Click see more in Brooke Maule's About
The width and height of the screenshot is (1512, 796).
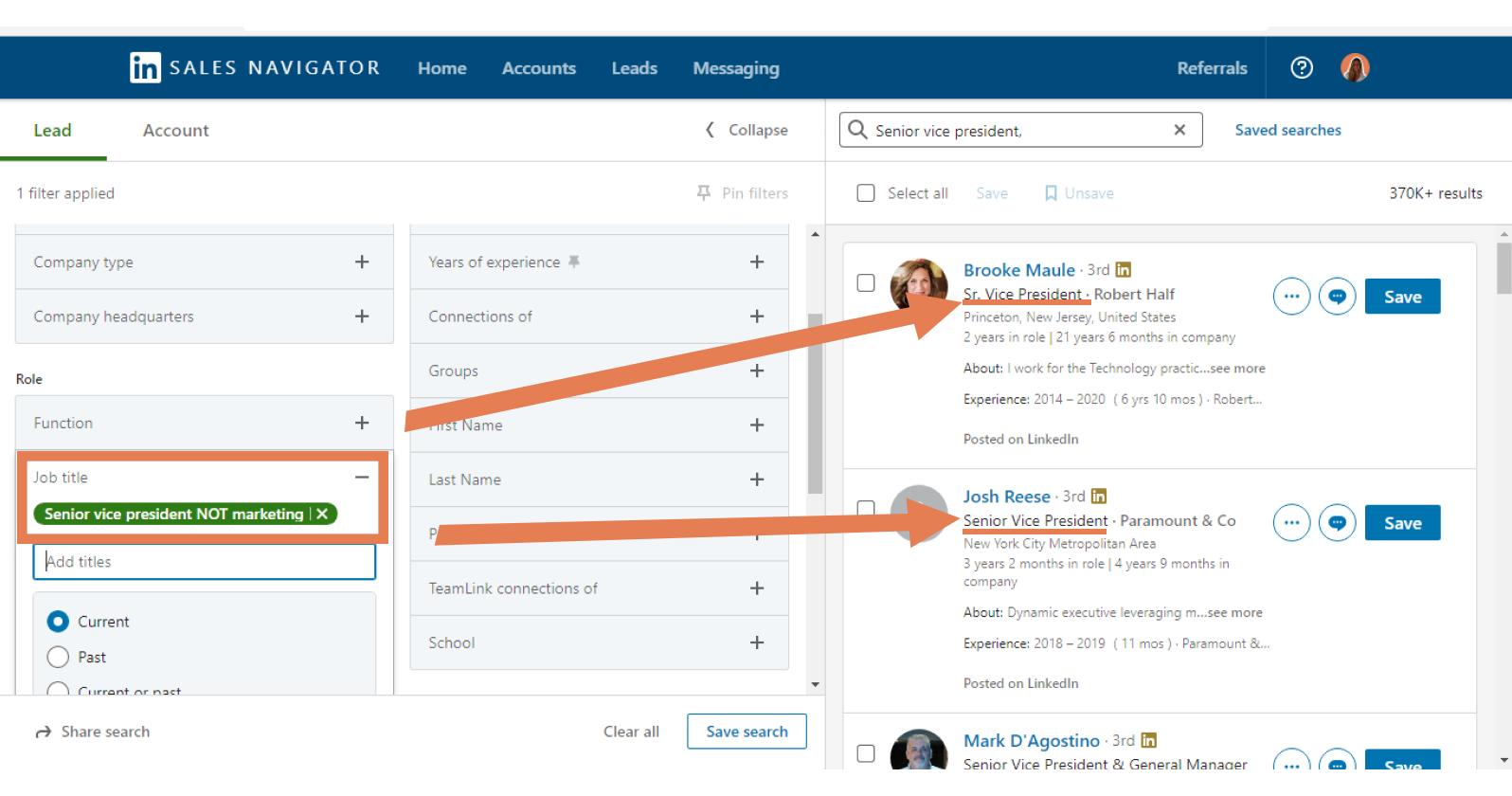(x=1237, y=369)
